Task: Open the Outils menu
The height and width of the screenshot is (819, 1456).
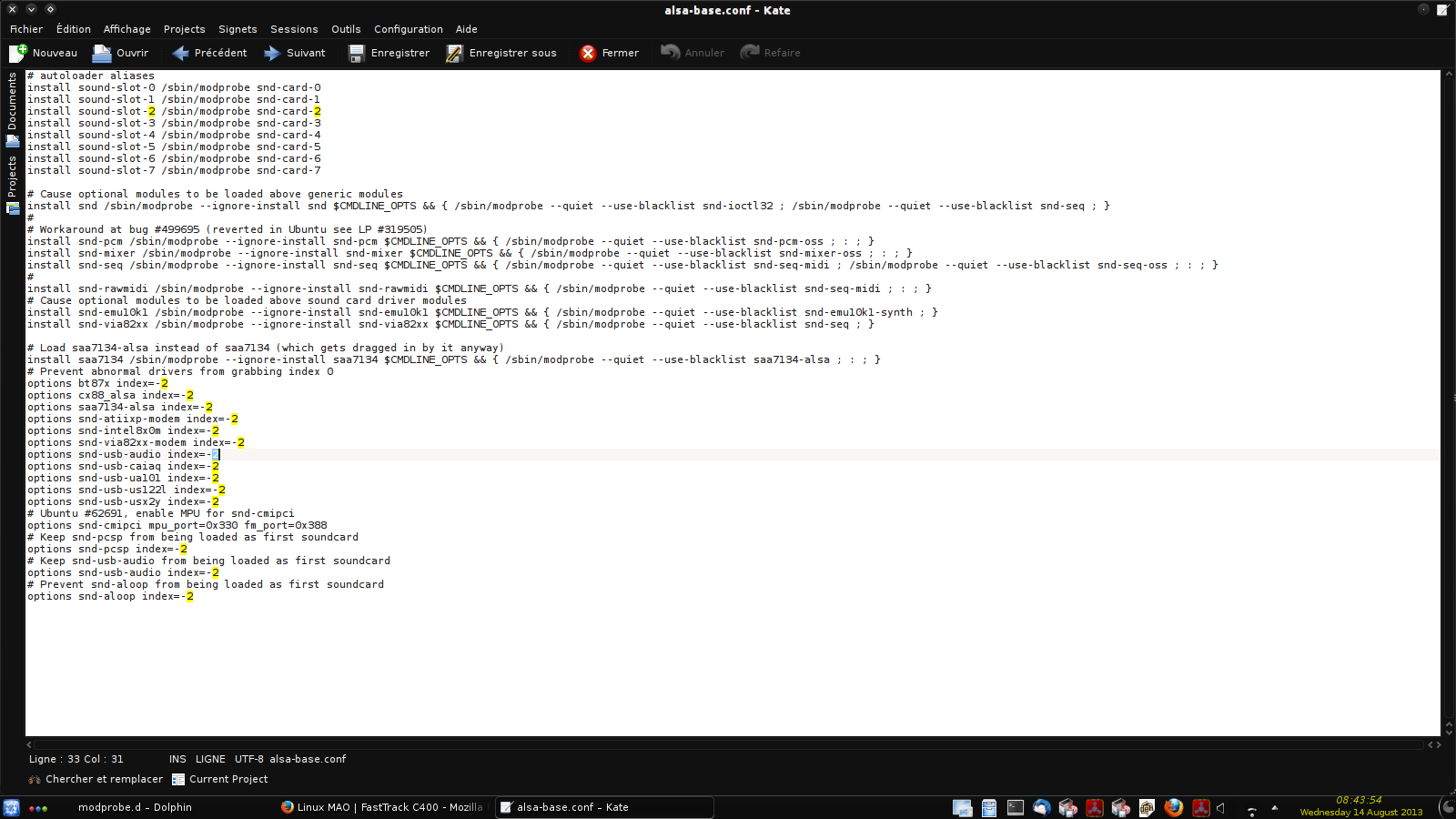Action: (x=346, y=29)
